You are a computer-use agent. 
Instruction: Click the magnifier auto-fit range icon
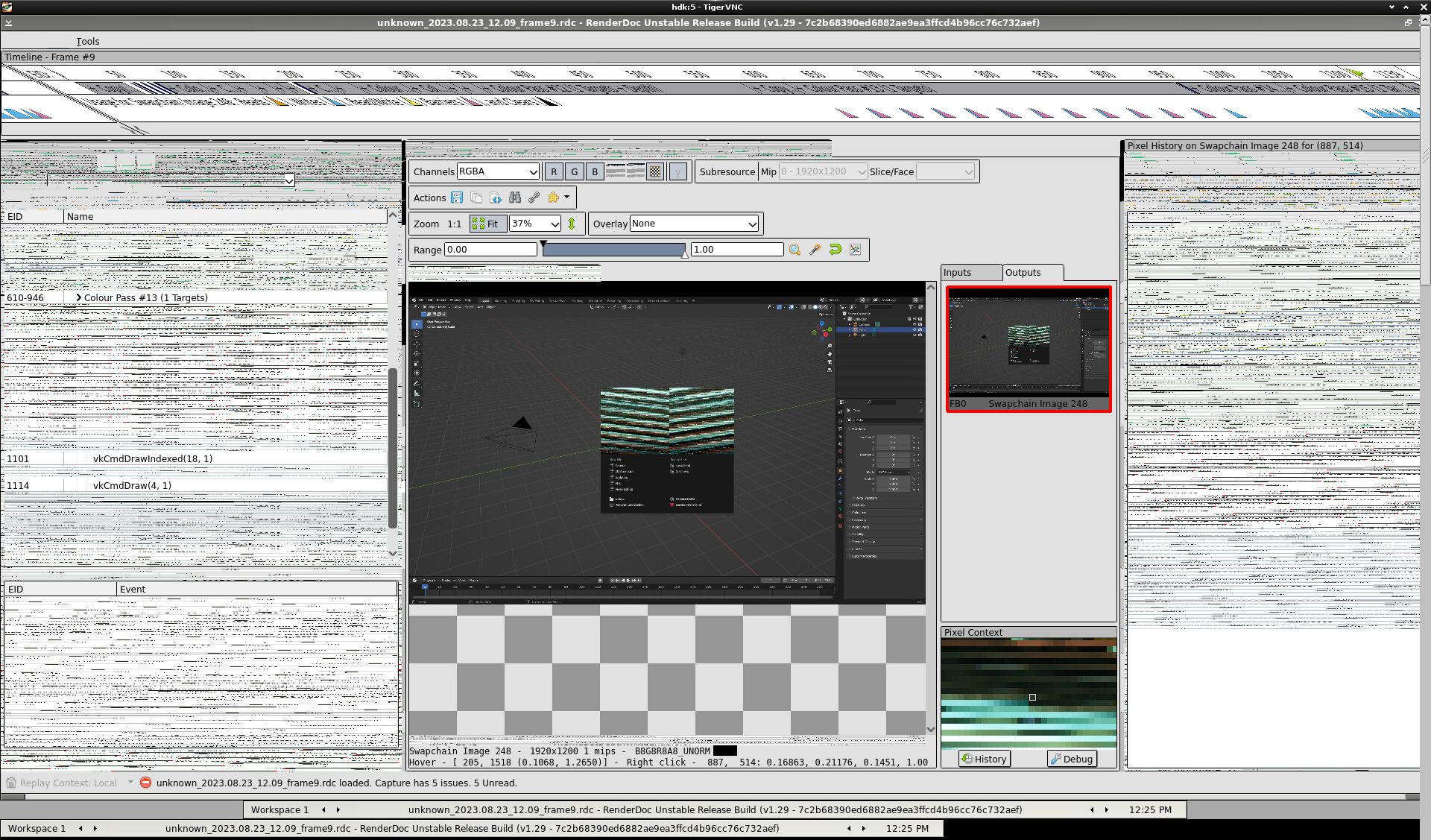795,250
